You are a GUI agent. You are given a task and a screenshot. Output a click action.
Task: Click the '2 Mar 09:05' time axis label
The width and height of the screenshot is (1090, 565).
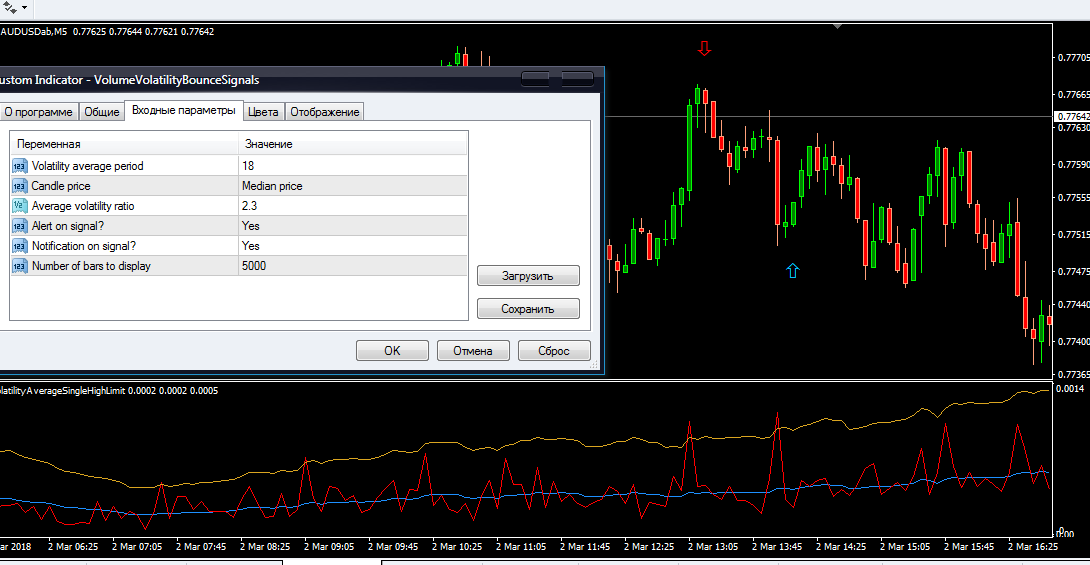329,547
